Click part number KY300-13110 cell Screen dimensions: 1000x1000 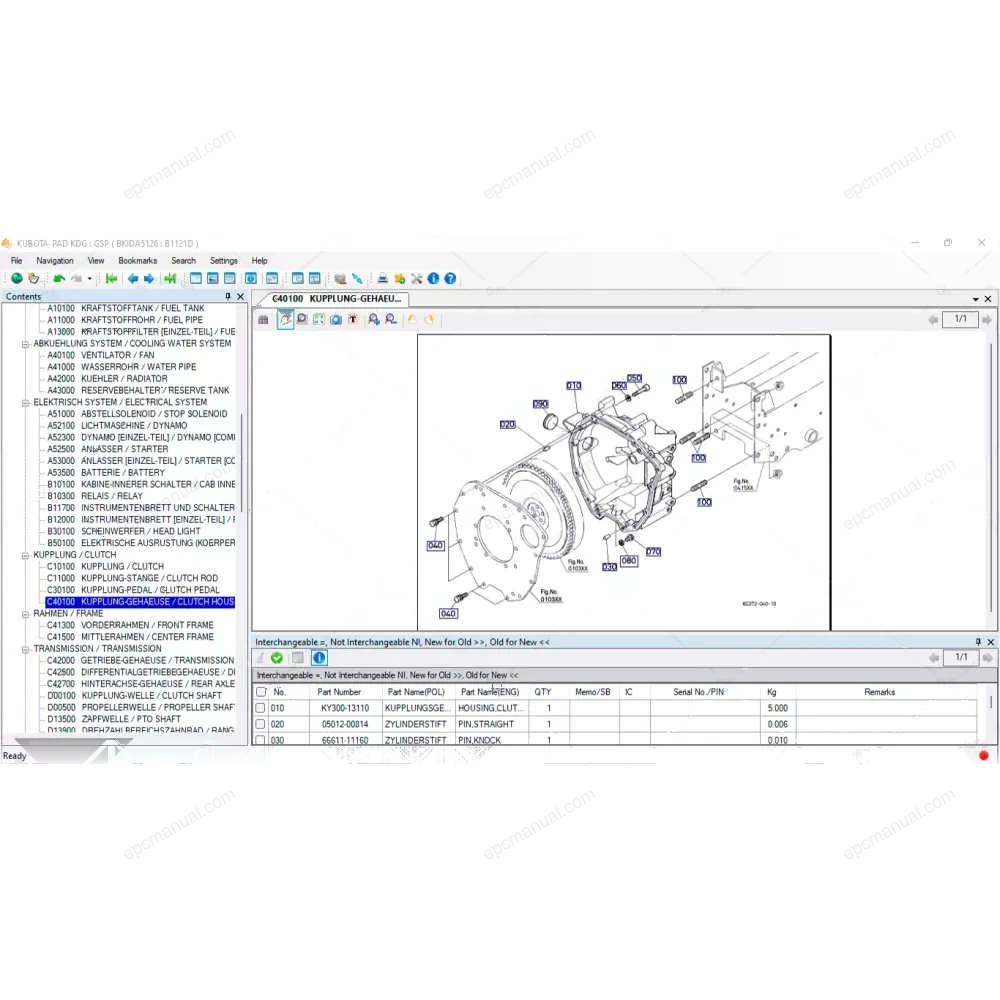pos(345,708)
